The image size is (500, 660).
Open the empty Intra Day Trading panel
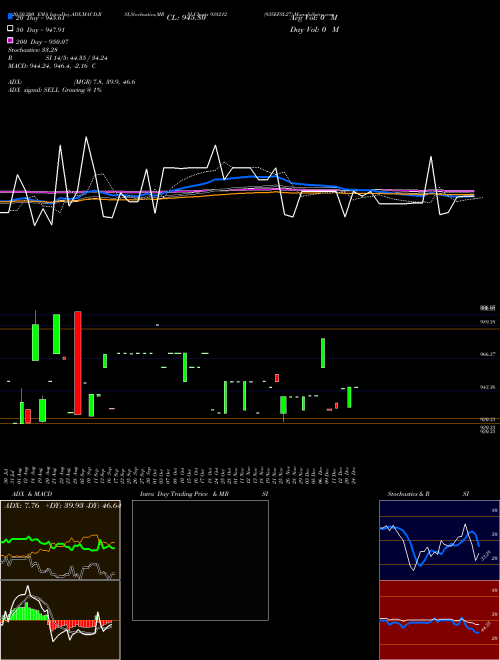pos(200,560)
